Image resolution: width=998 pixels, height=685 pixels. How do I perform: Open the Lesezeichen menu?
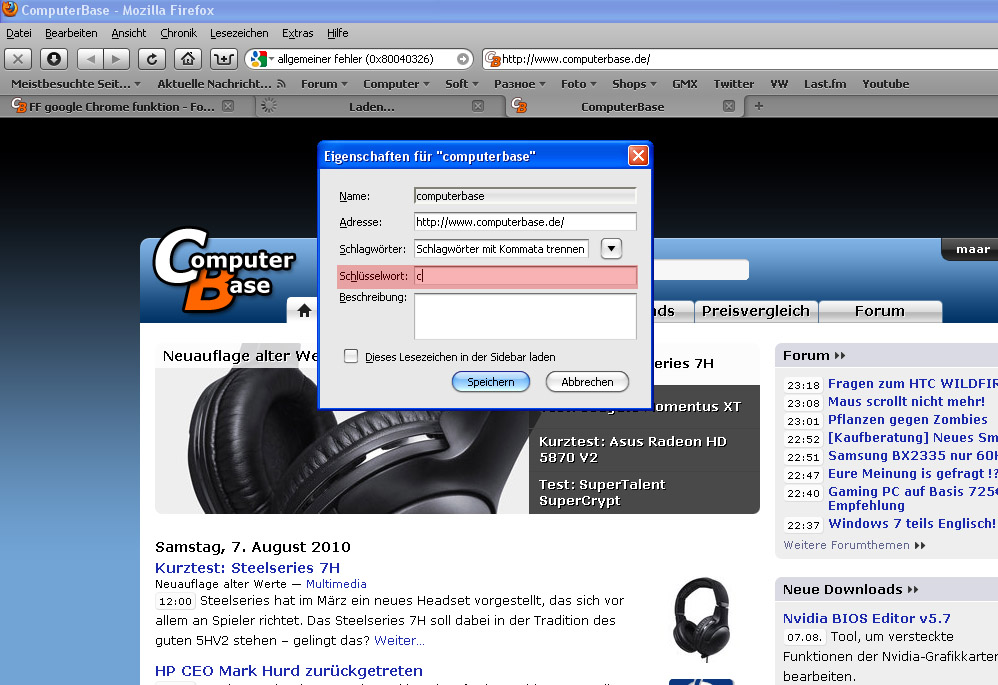[x=239, y=33]
